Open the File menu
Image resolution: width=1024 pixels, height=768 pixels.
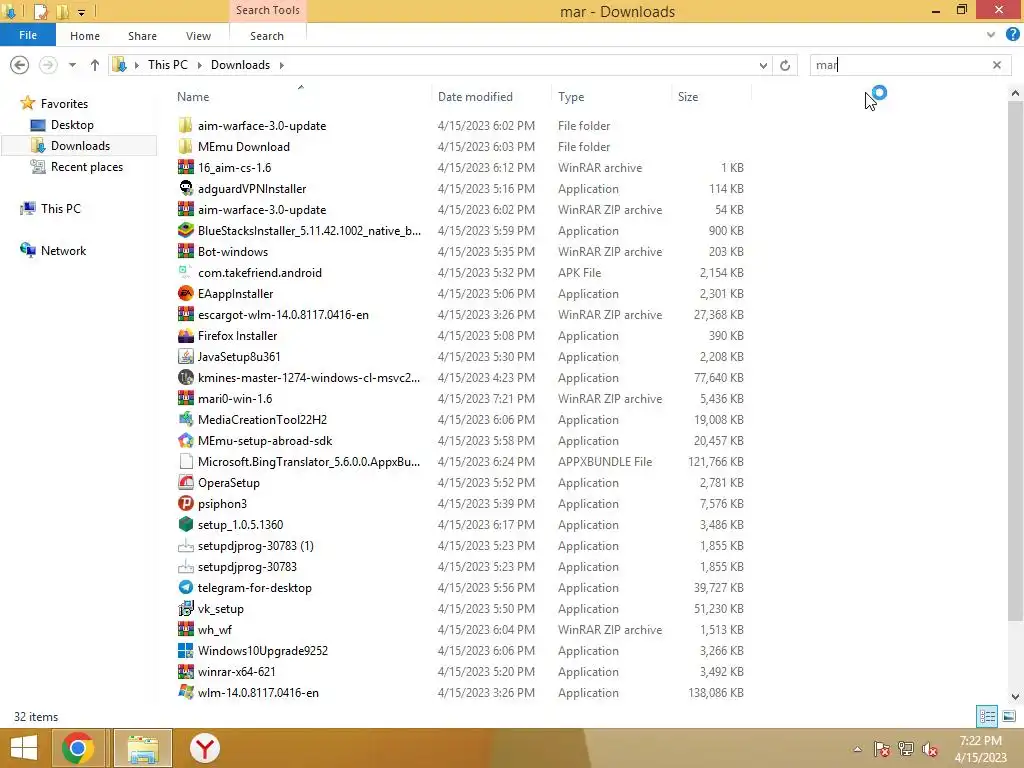[x=27, y=35]
